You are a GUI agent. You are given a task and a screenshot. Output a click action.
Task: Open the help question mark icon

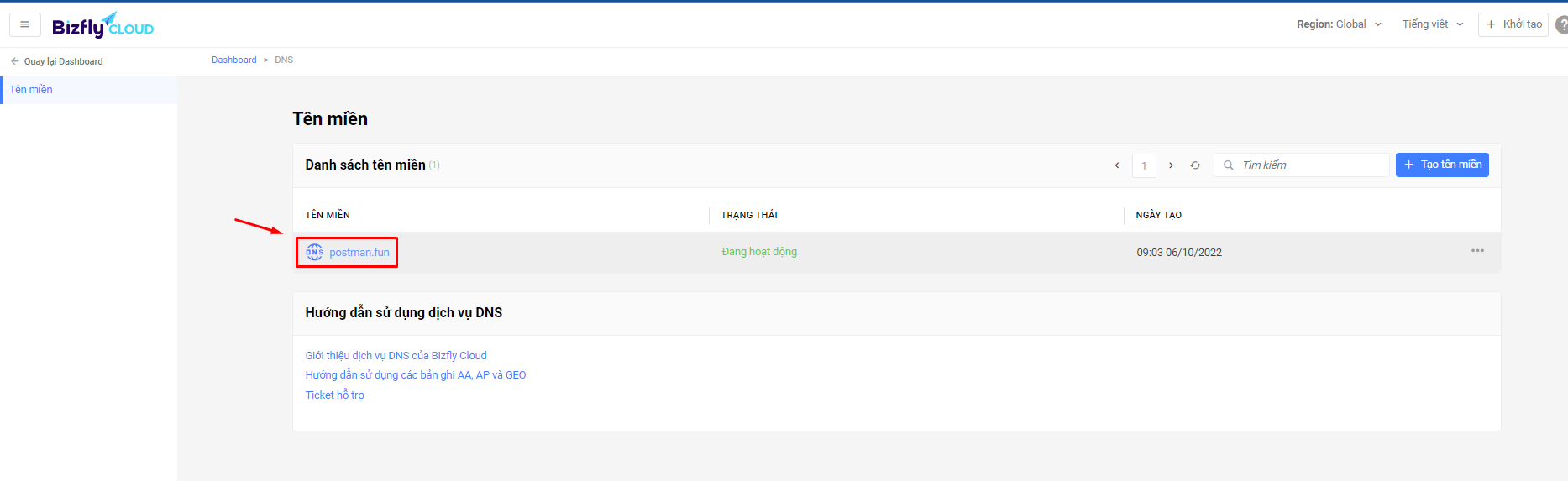1562,24
